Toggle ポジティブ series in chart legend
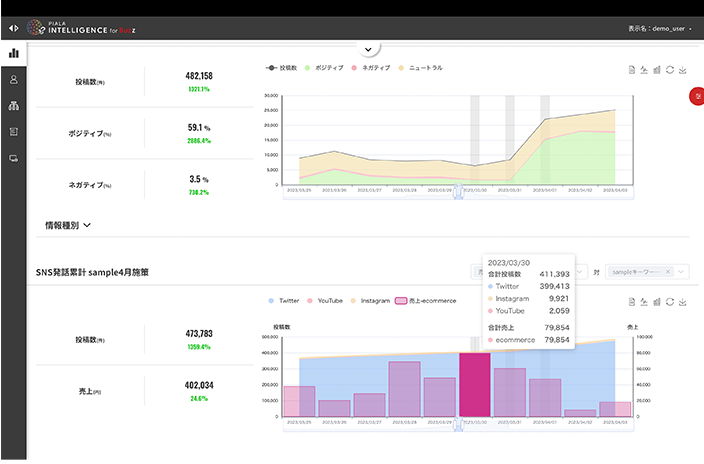The width and height of the screenshot is (704, 464). click(x=325, y=68)
